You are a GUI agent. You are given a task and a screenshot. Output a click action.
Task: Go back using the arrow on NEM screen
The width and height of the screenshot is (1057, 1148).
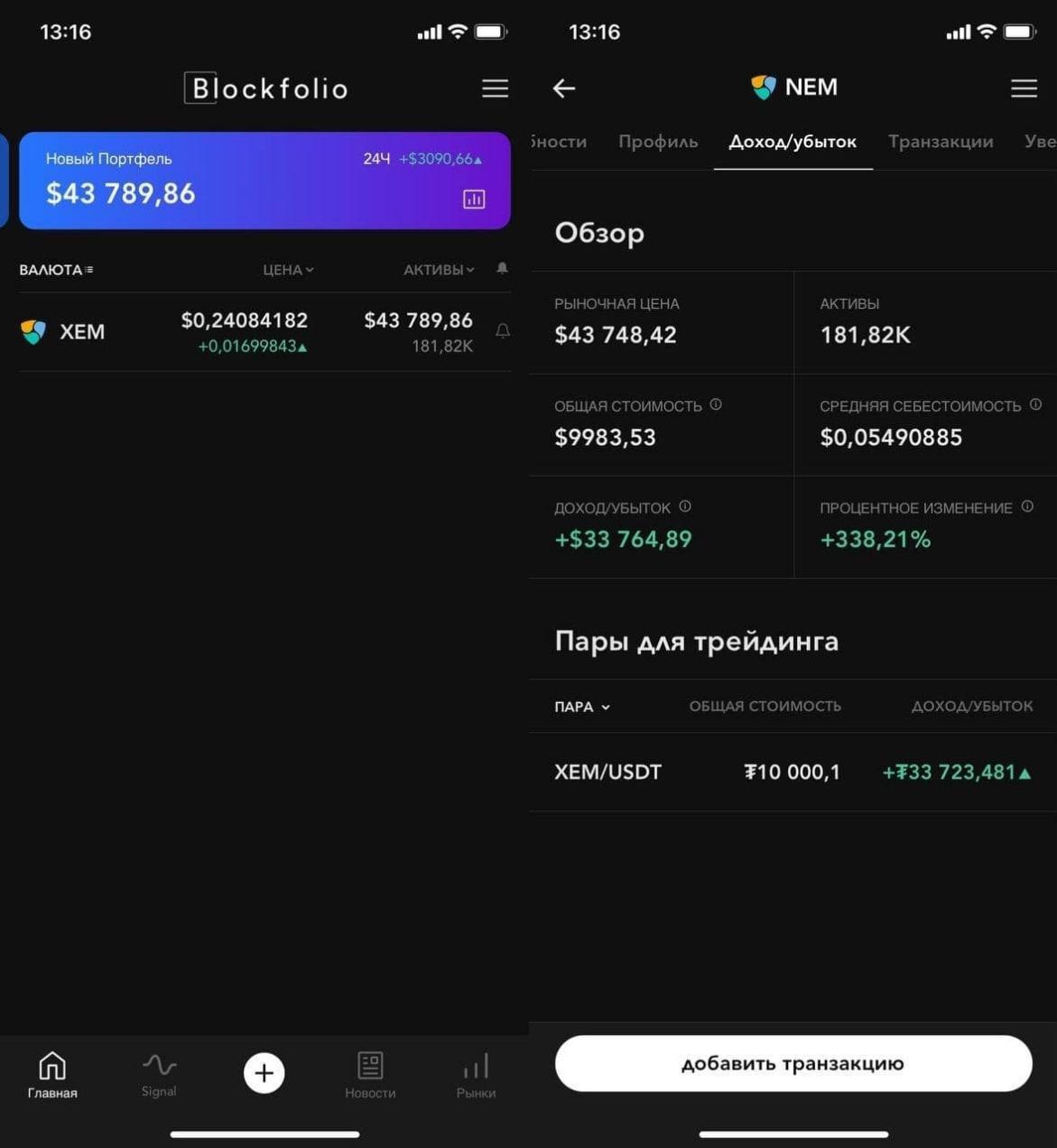tap(564, 88)
